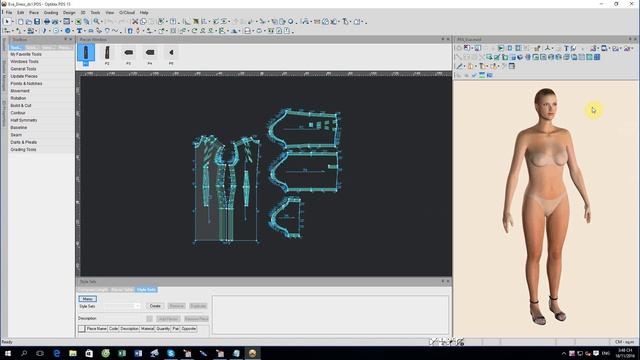The height and width of the screenshot is (360, 640).
Task: Click the Piece Name column header
Action: [x=96, y=329]
